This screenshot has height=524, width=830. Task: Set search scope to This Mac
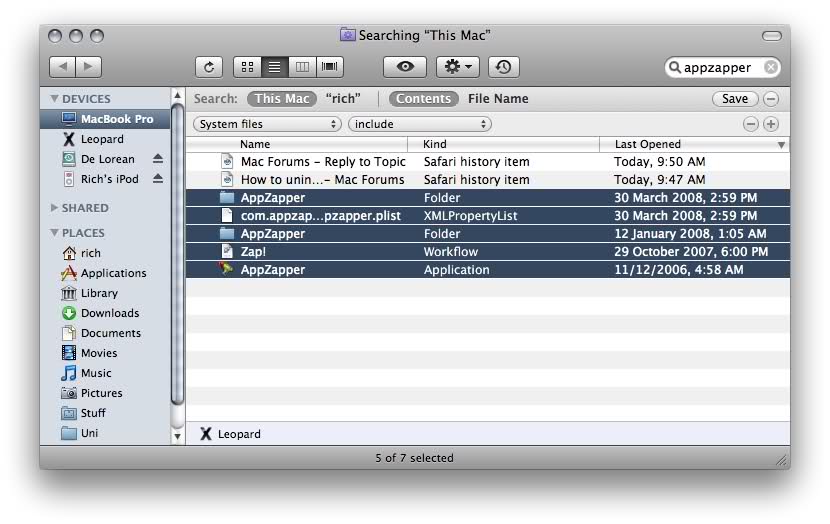(282, 99)
